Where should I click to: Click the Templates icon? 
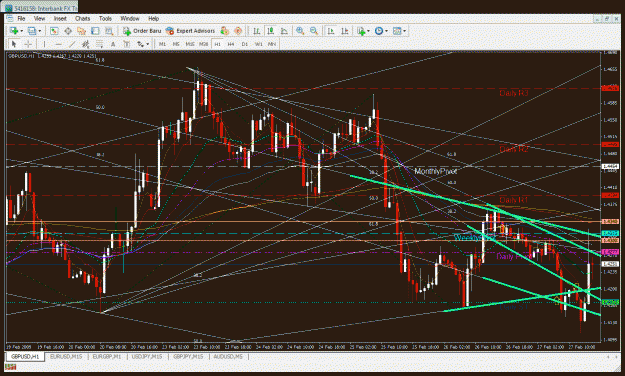point(397,31)
